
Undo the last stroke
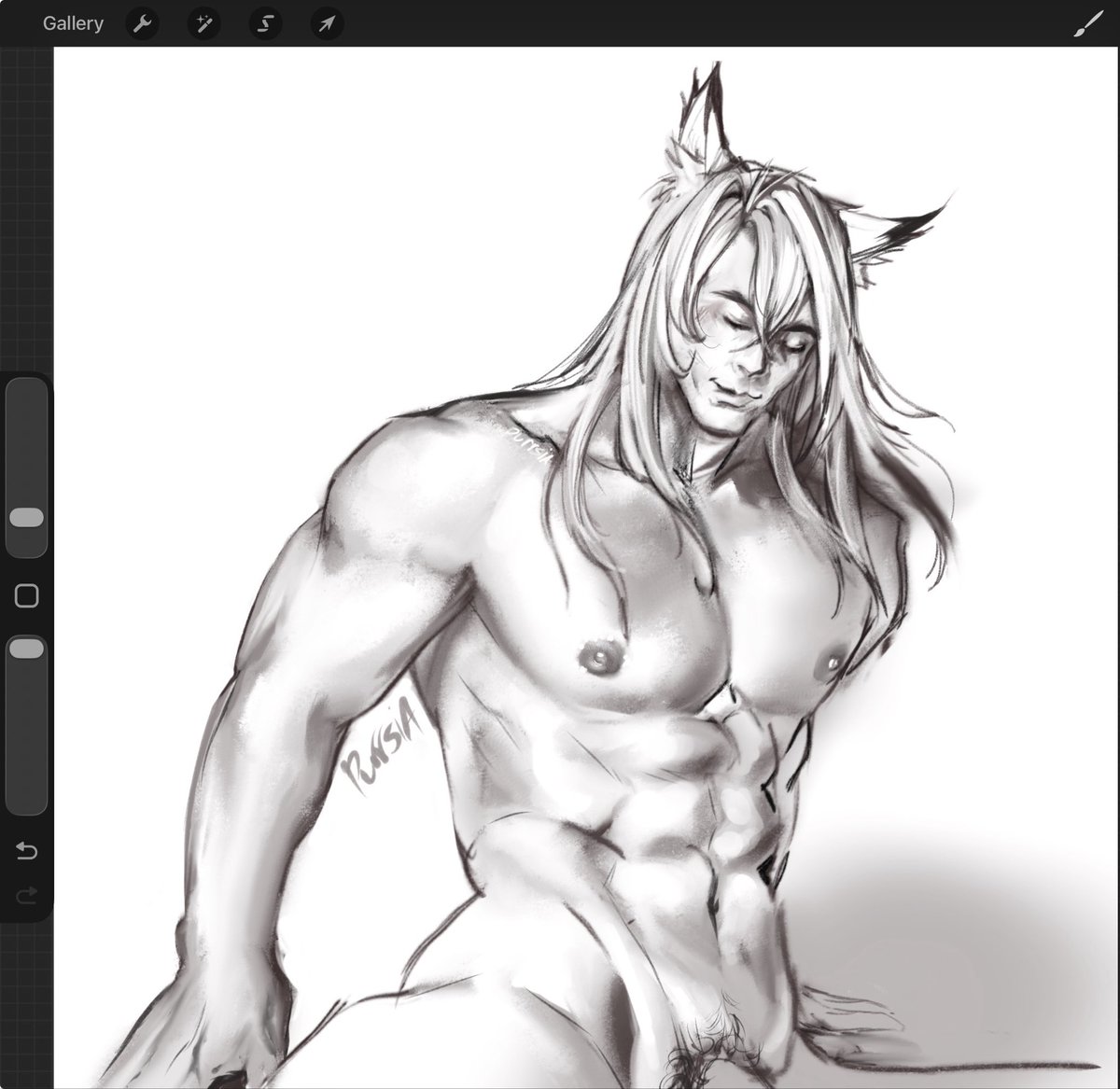pyautogui.click(x=26, y=850)
